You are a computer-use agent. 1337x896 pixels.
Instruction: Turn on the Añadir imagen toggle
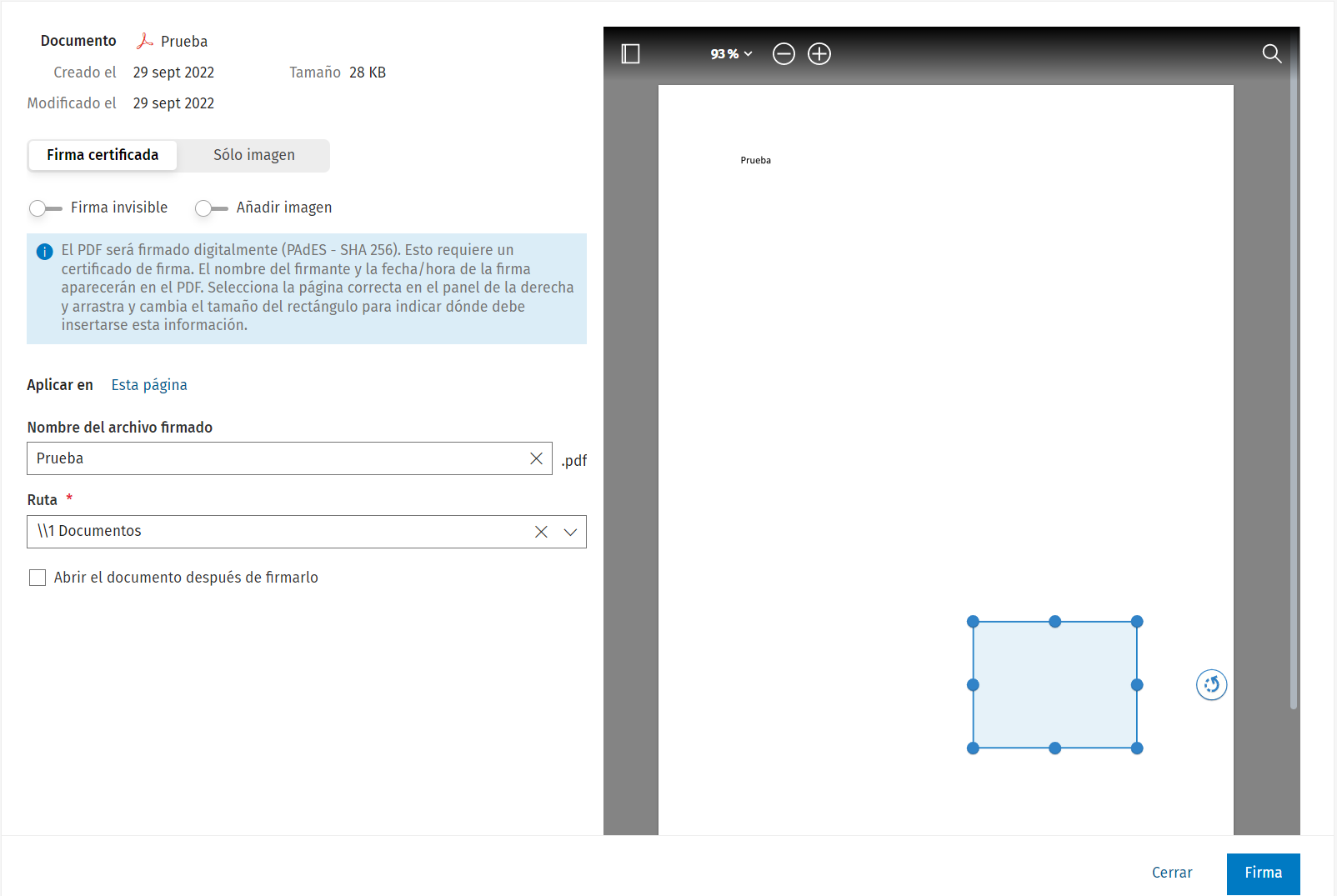(x=211, y=208)
